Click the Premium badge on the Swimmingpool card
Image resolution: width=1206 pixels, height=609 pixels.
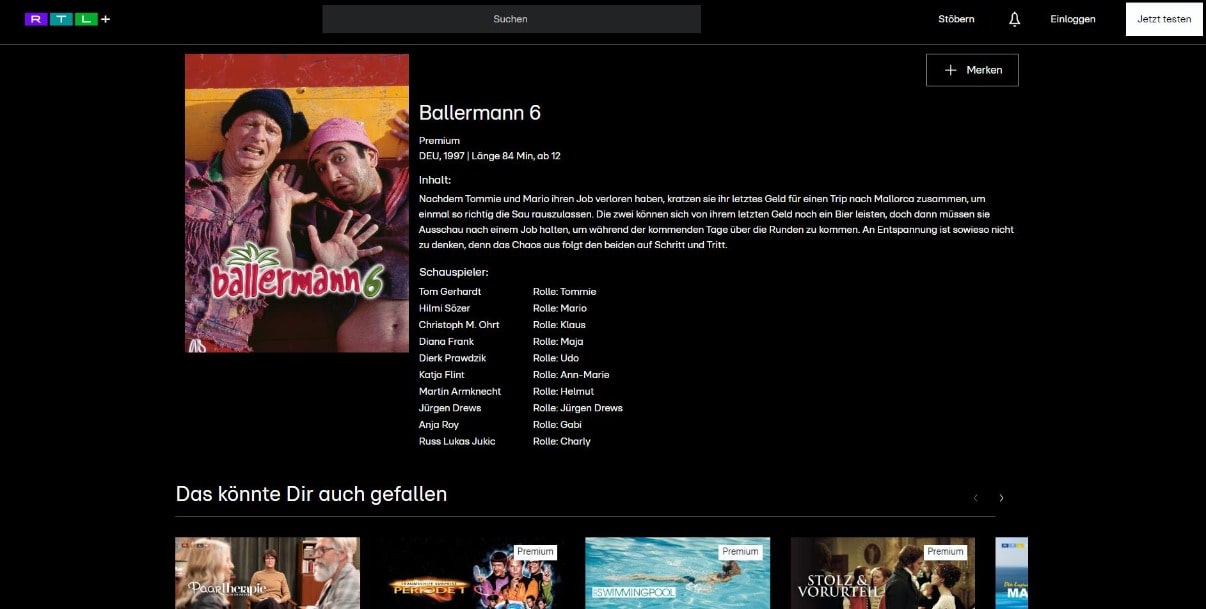[740, 552]
